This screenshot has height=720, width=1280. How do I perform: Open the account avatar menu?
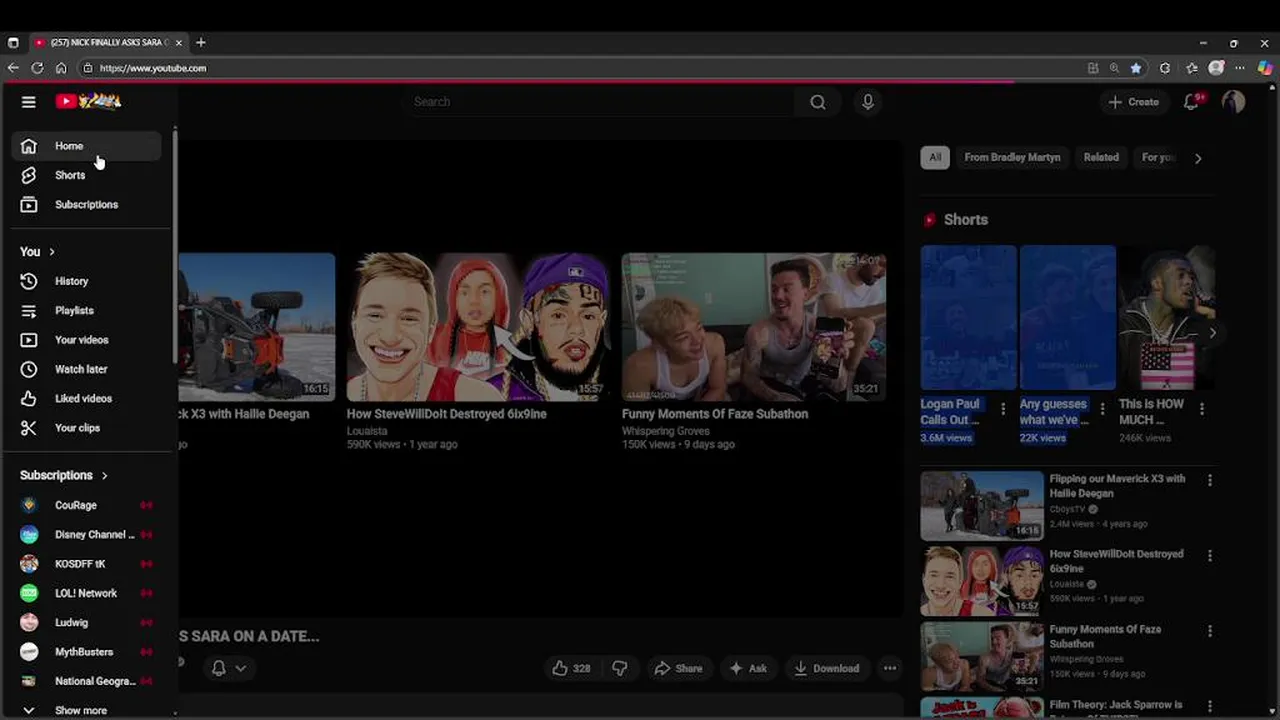pyautogui.click(x=1233, y=102)
